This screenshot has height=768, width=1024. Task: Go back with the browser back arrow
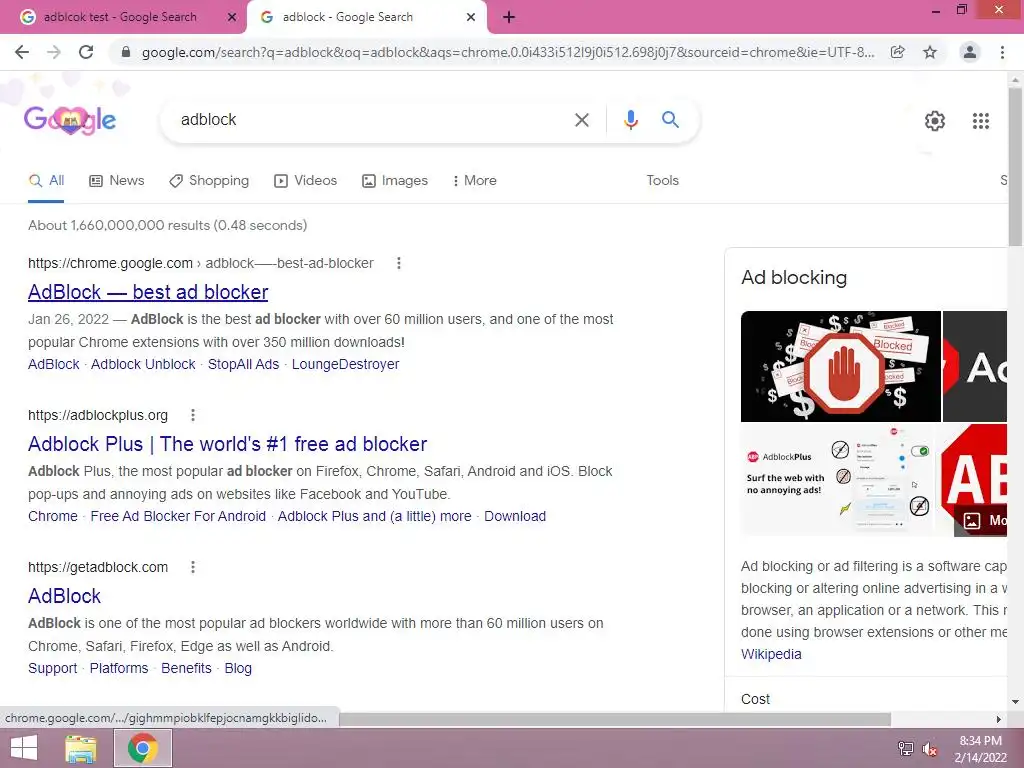[22, 52]
